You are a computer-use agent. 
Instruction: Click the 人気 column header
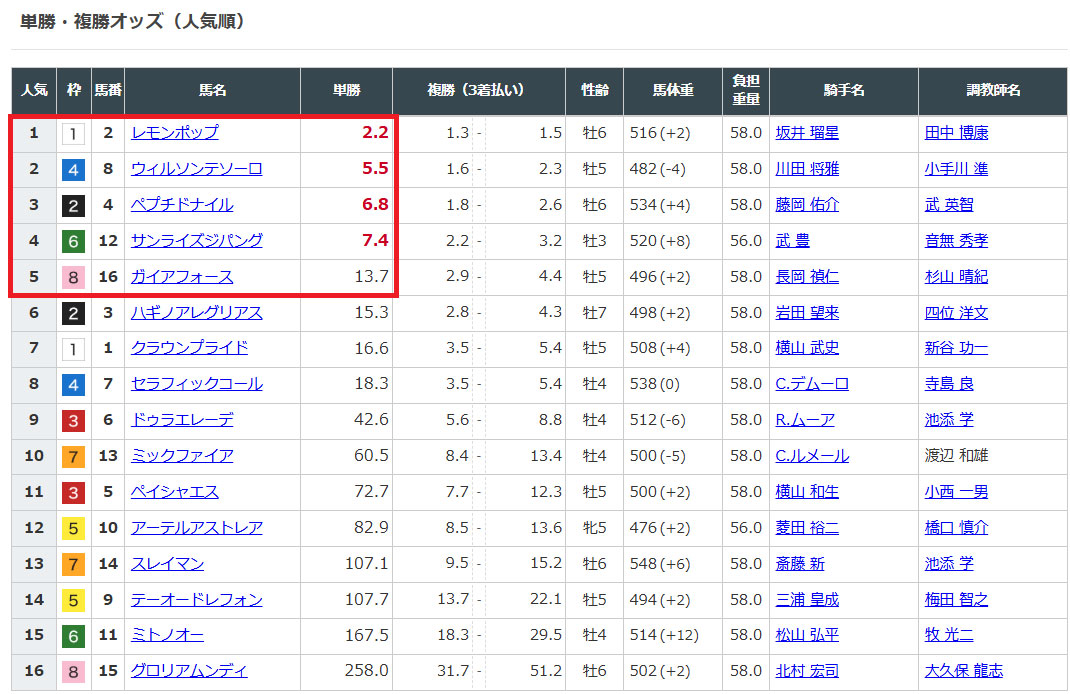pos(34,91)
